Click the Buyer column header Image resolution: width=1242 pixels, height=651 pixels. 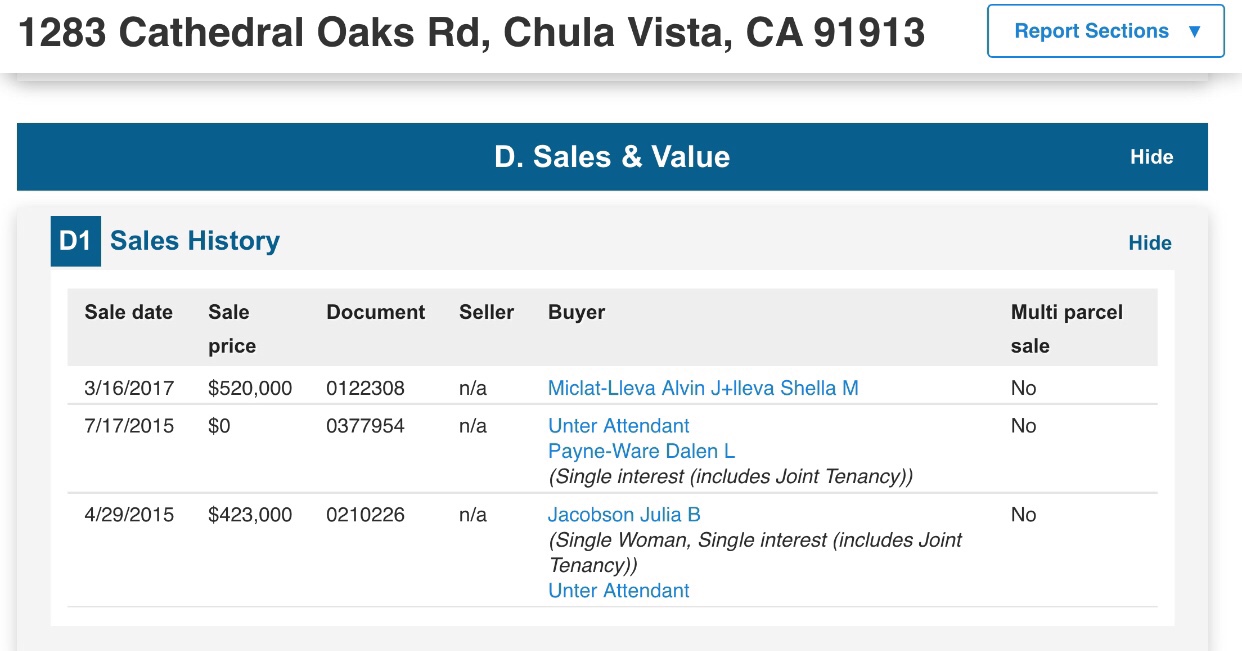tap(576, 312)
